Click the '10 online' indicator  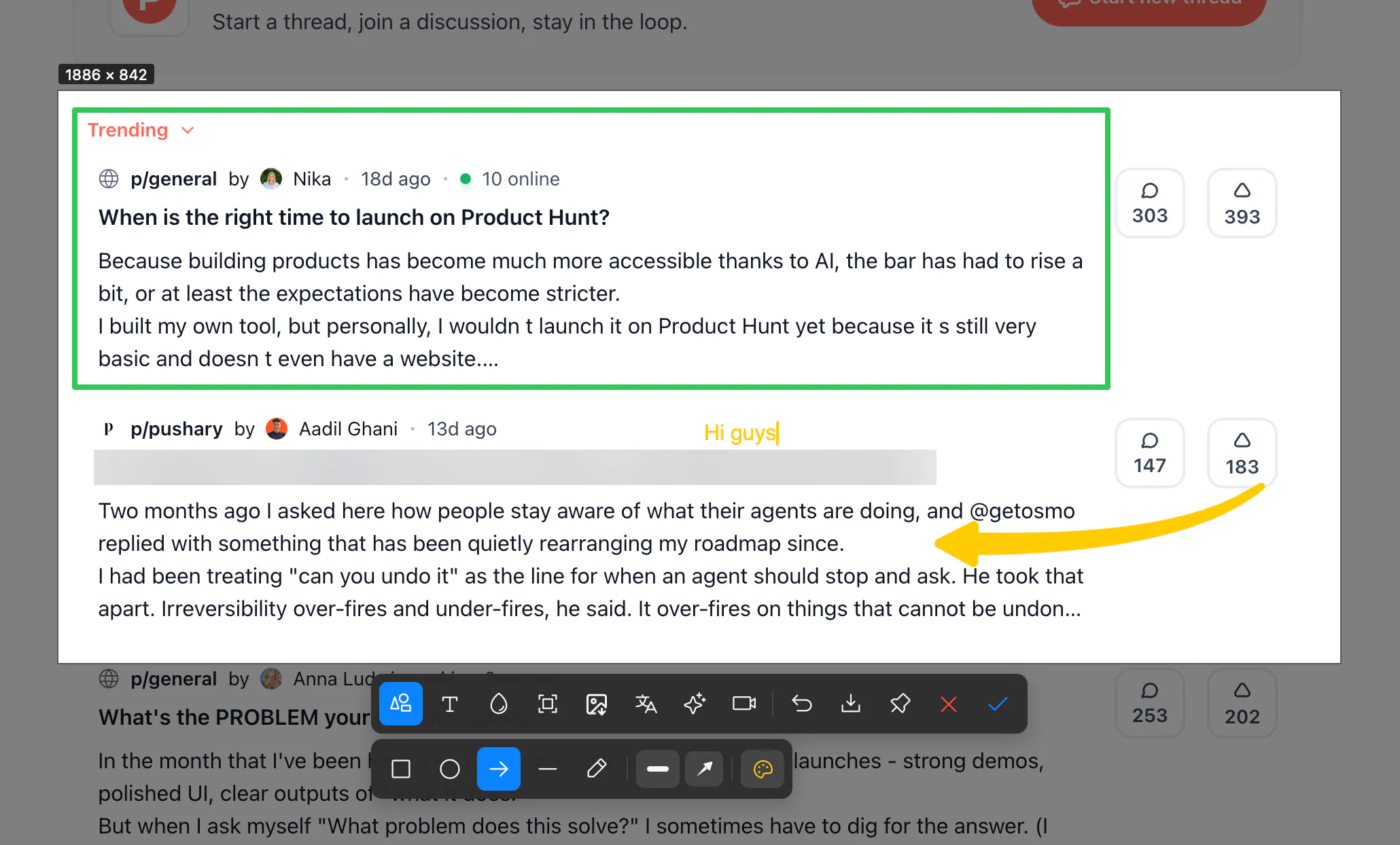point(510,179)
